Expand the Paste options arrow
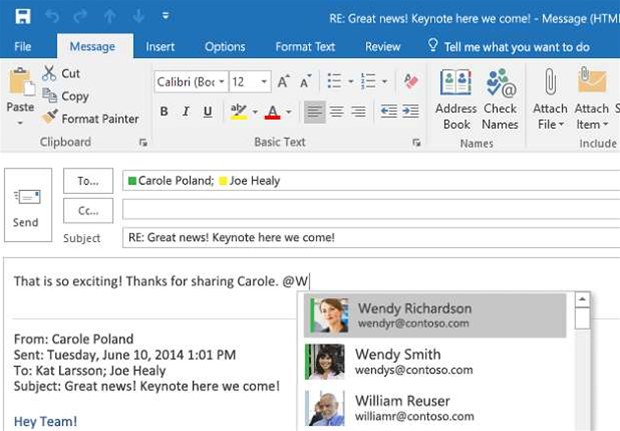The image size is (620, 431). (20, 124)
